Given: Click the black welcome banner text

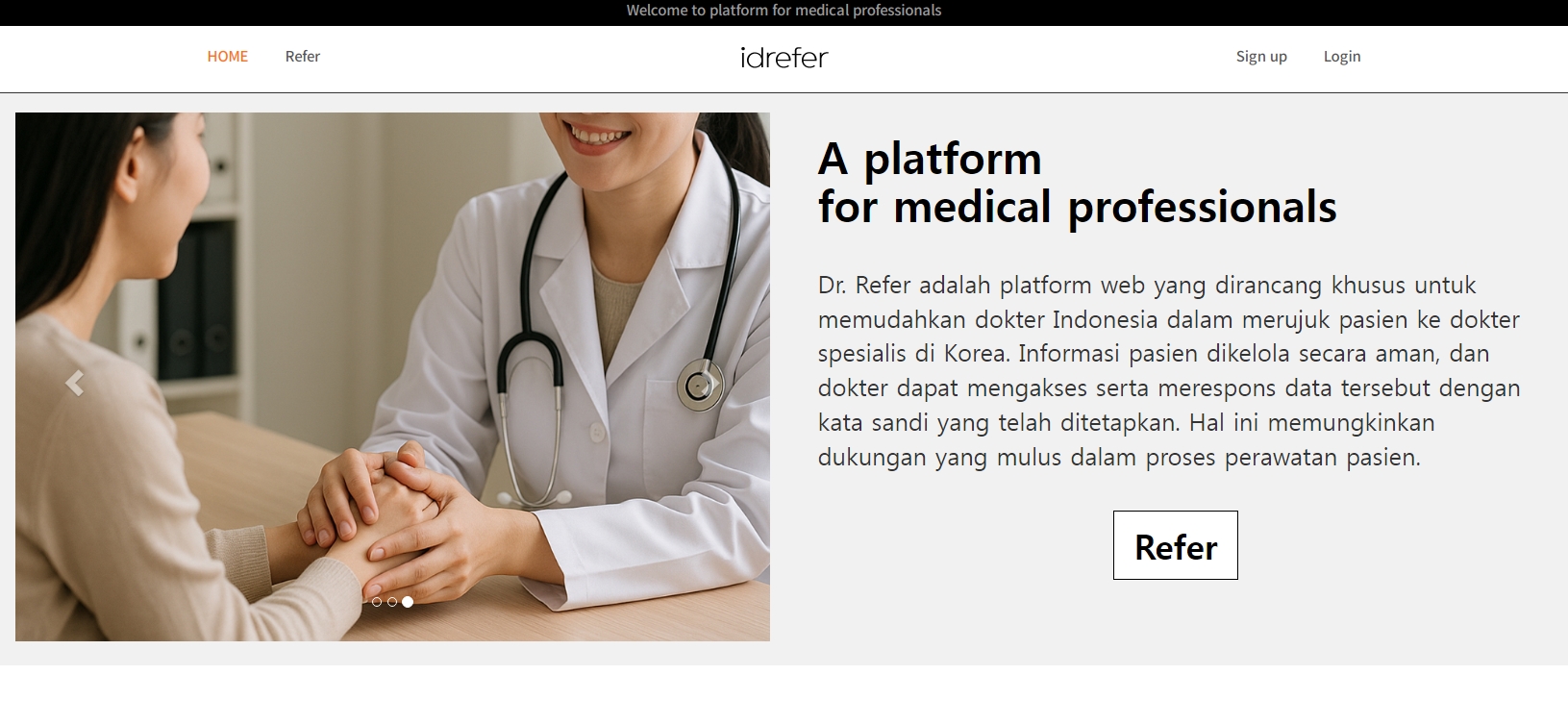Looking at the screenshot, I should (784, 11).
